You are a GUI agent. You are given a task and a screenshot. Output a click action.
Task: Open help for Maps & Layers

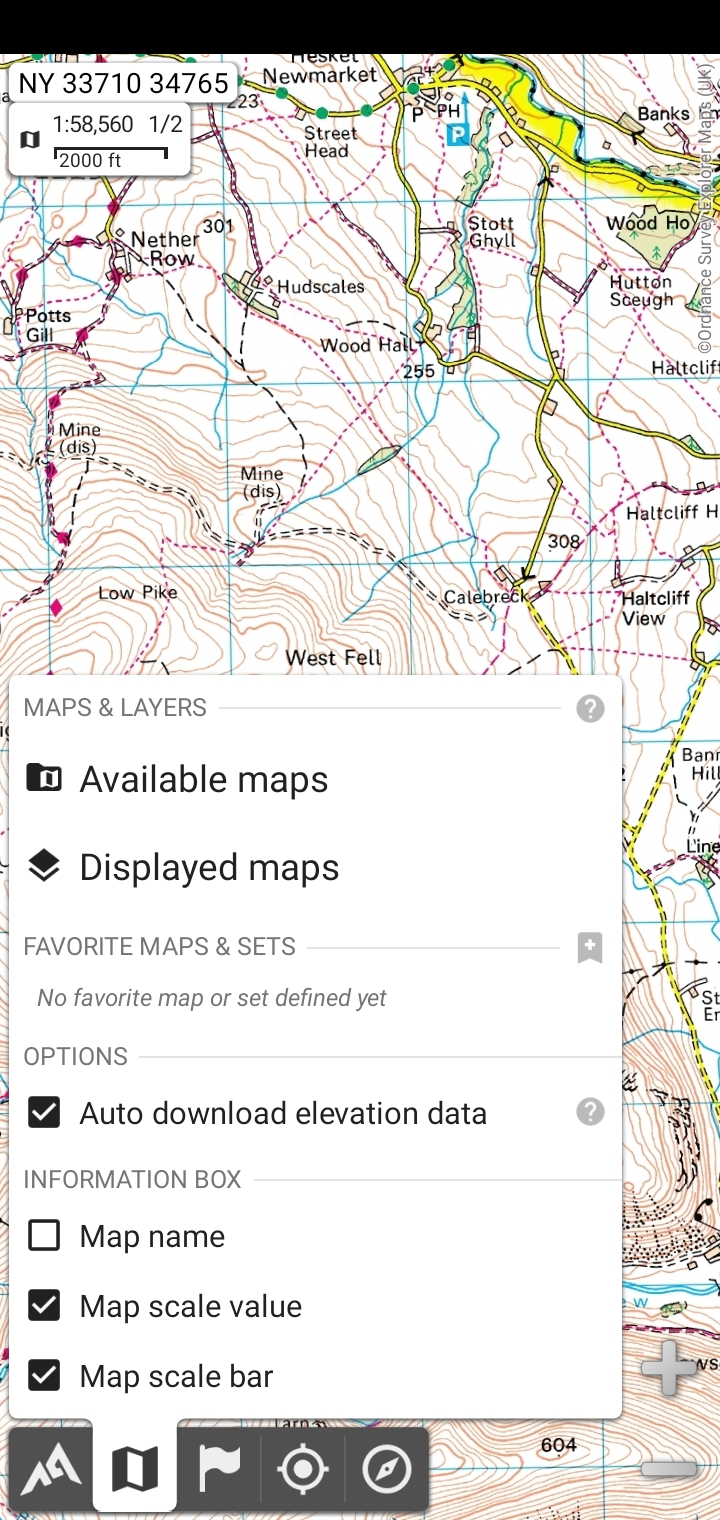pos(590,709)
